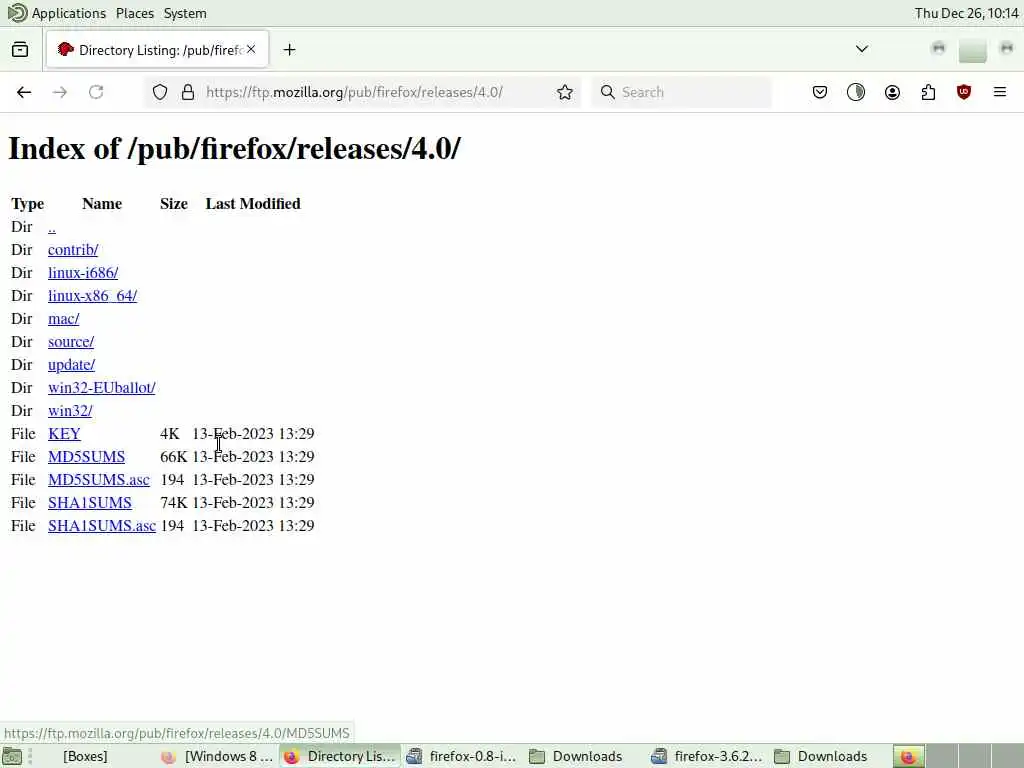Screen dimensions: 1024x768
Task: Open the source/ directory
Action: tap(71, 342)
